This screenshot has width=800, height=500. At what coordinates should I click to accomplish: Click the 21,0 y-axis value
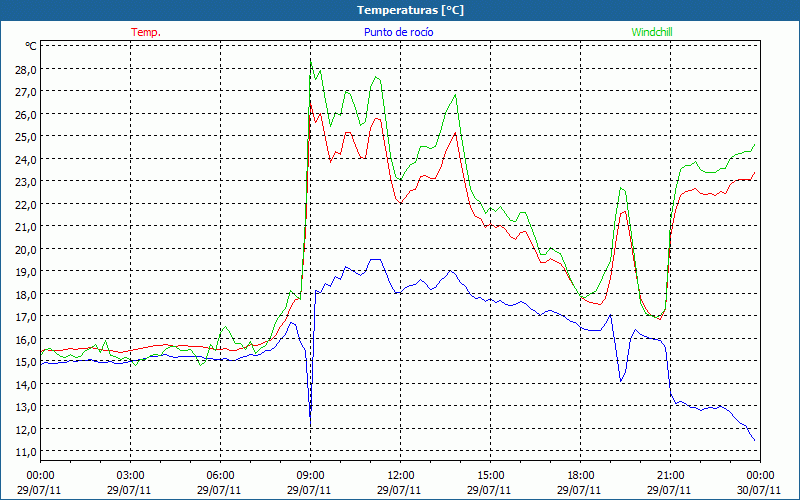coord(26,227)
